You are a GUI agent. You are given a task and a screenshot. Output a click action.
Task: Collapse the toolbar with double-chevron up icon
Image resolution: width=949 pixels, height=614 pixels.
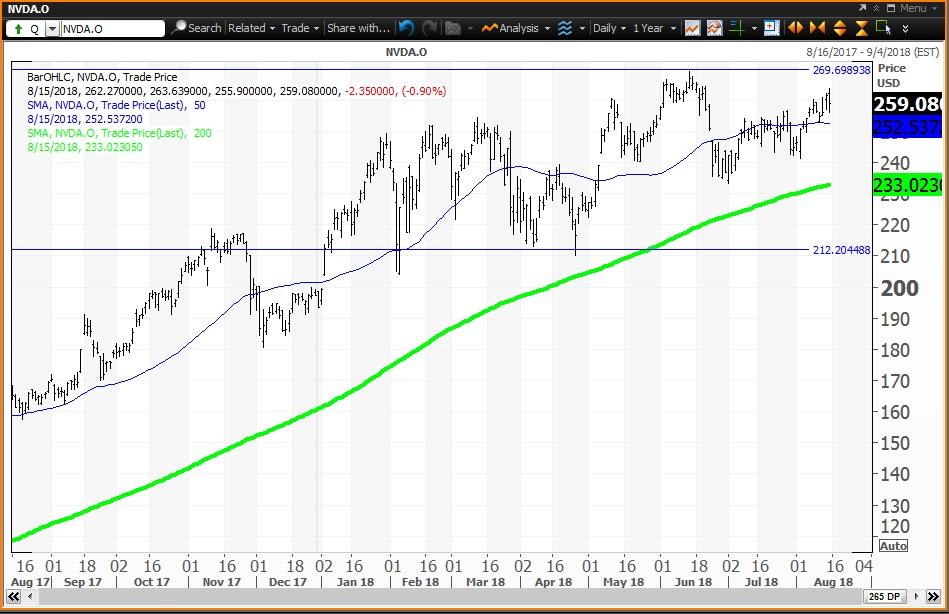coord(876,8)
